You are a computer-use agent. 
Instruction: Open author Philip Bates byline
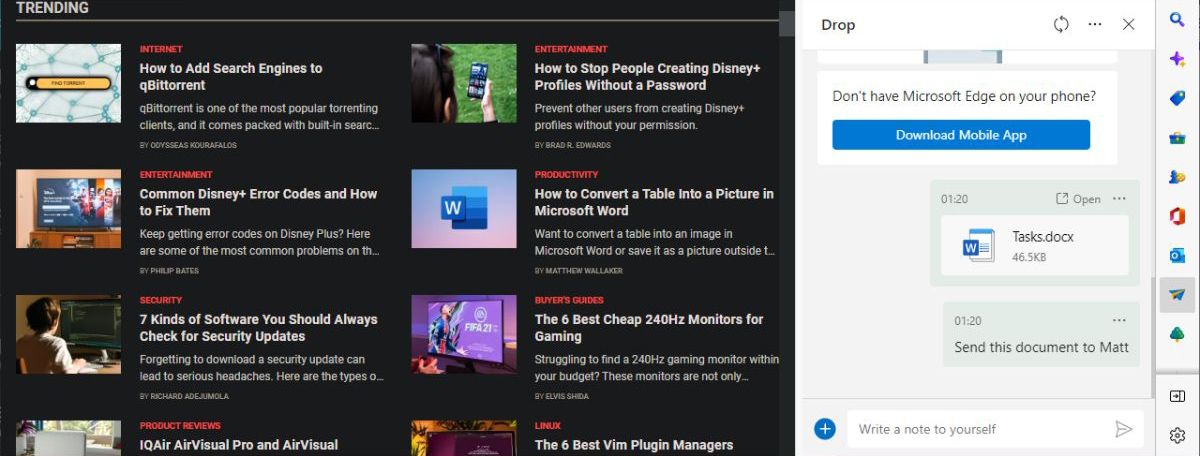click(174, 271)
